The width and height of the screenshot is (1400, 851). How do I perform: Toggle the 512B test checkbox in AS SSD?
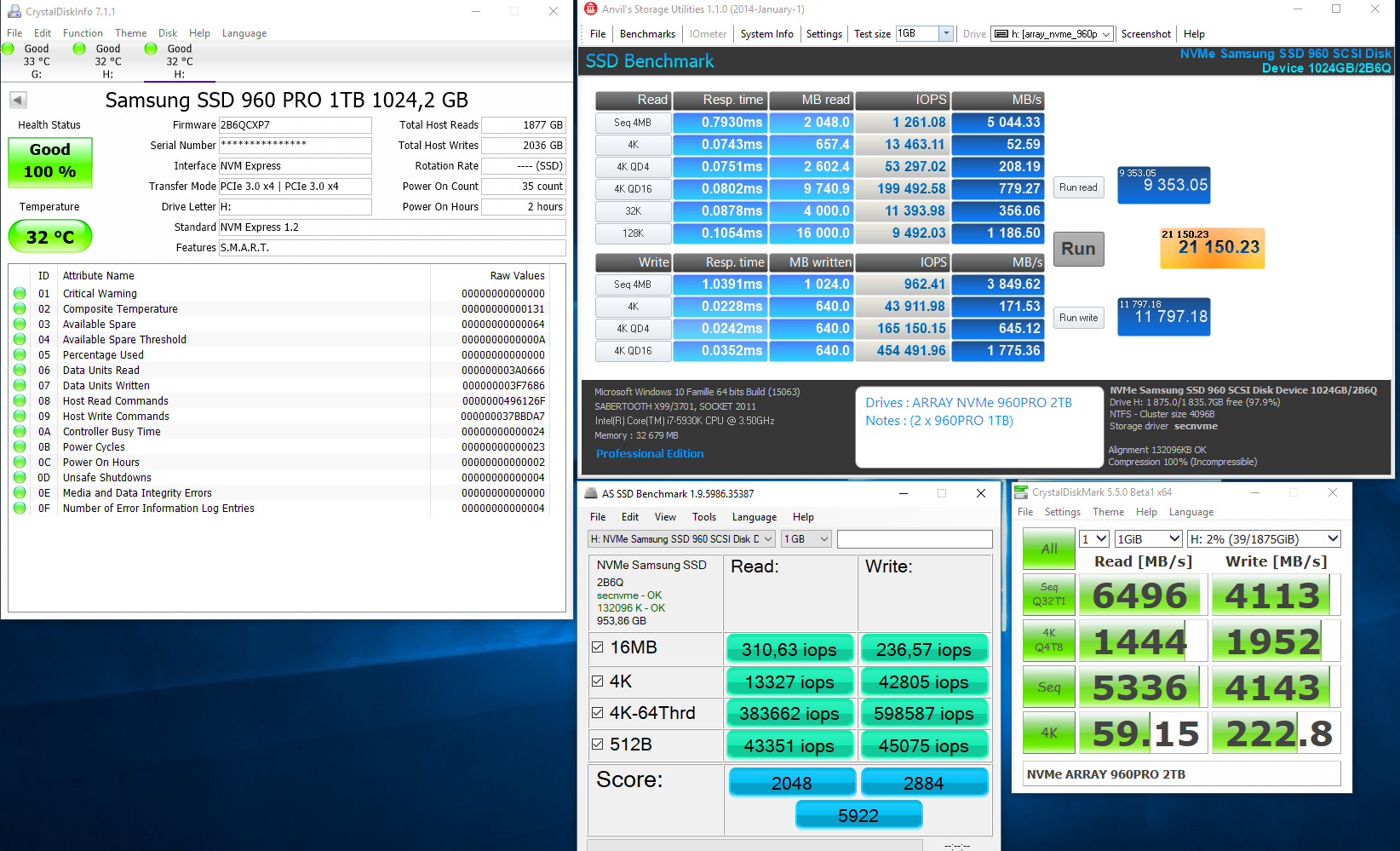point(598,745)
